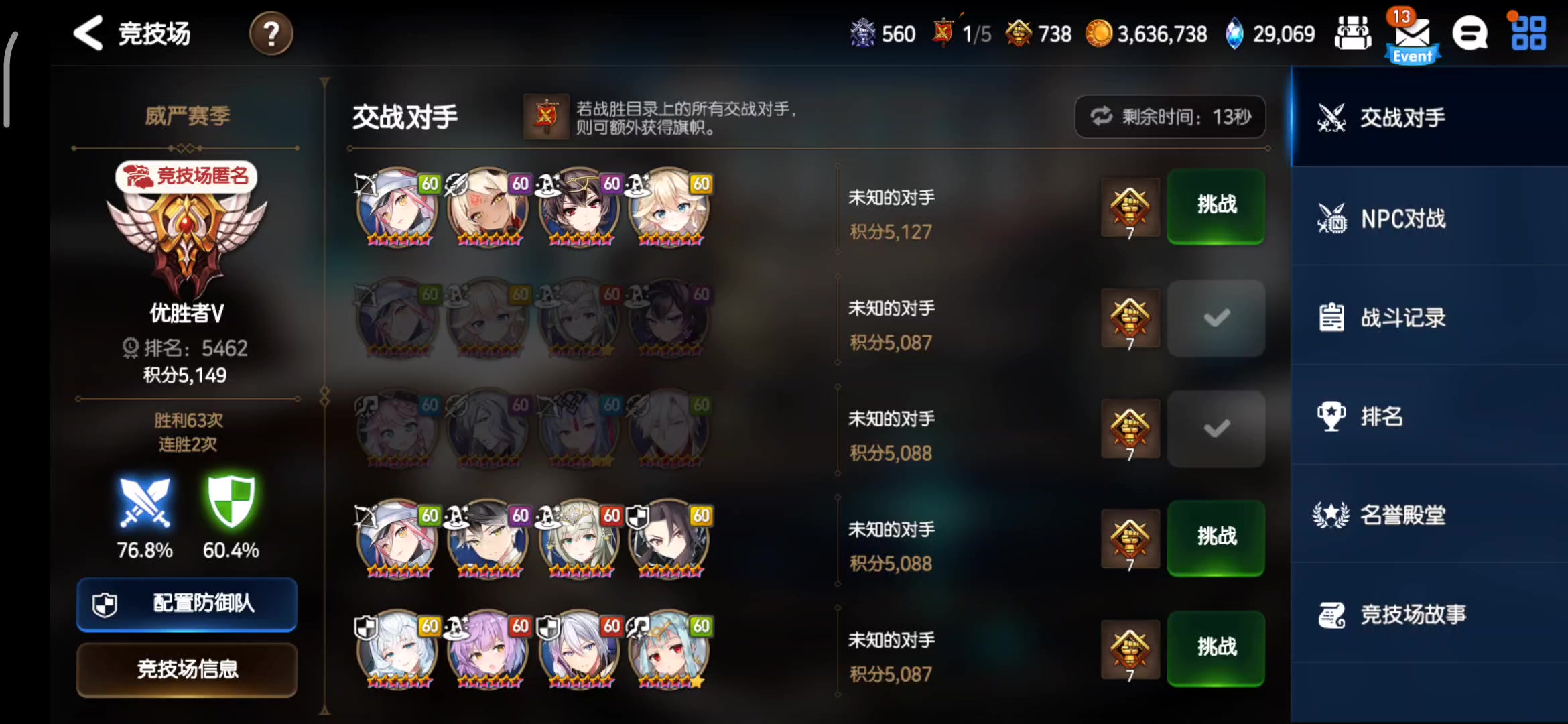Tap the blue crystal currency icon
Image resolution: width=1568 pixels, height=724 pixels.
click(1234, 34)
